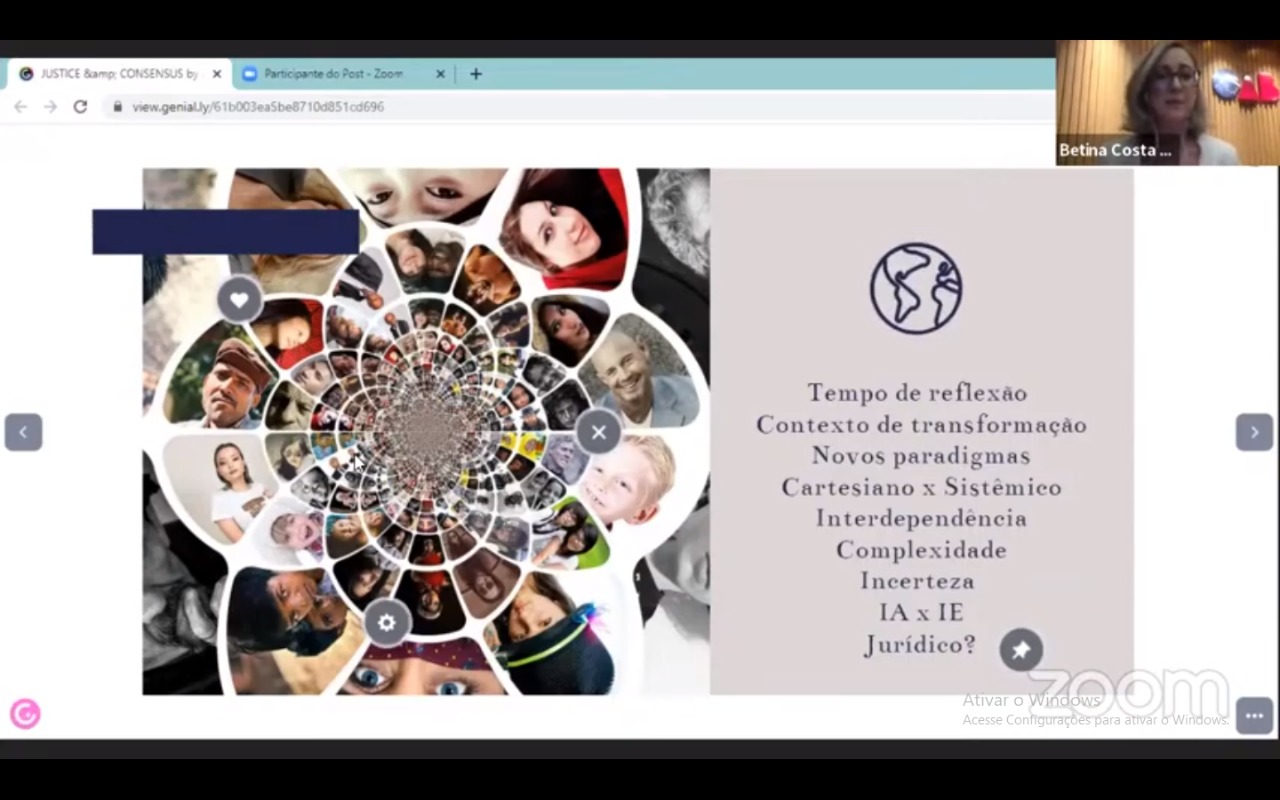This screenshot has height=800, width=1280.
Task: Switch to Participante do Post Zoom tab
Action: (333, 74)
